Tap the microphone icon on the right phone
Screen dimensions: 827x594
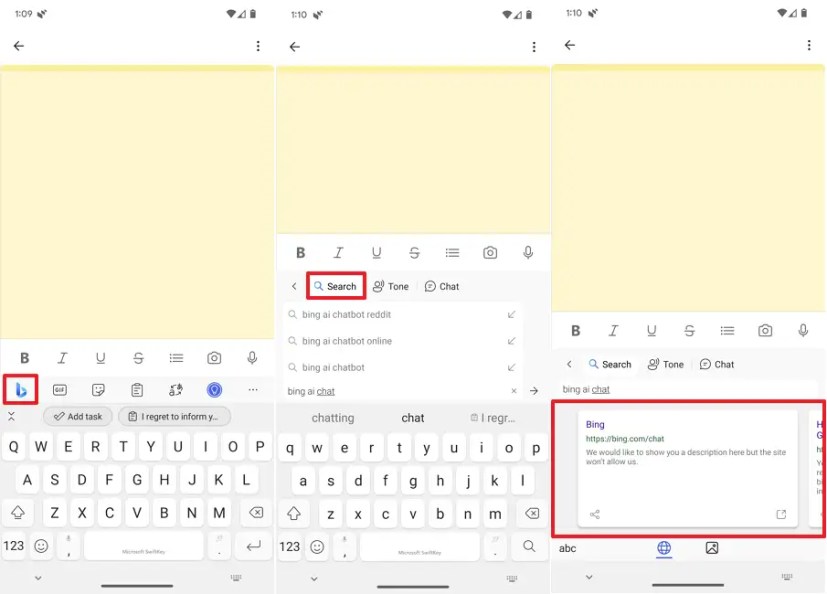[803, 330]
